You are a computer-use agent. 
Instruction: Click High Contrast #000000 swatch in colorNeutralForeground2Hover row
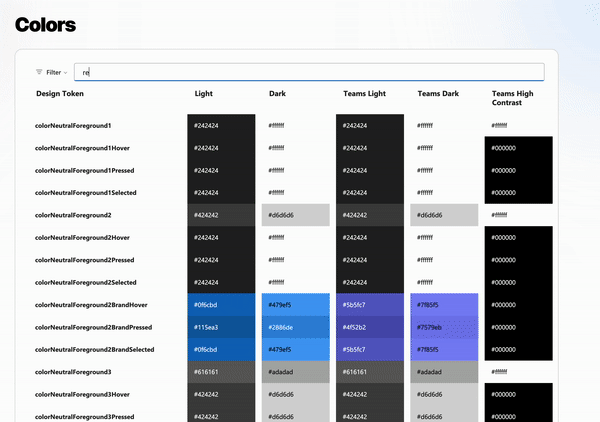pyautogui.click(x=518, y=238)
